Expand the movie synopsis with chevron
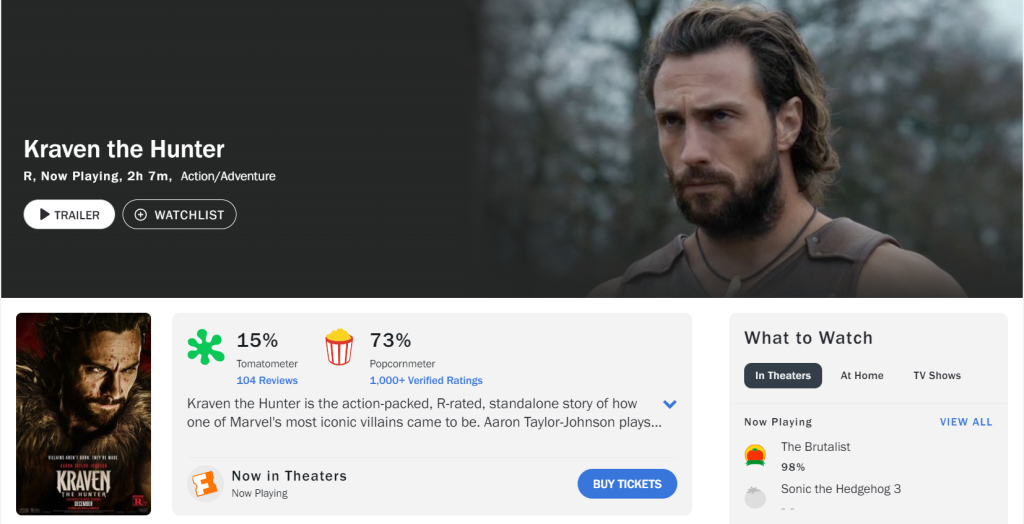Image resolution: width=1024 pixels, height=524 pixels. 670,404
